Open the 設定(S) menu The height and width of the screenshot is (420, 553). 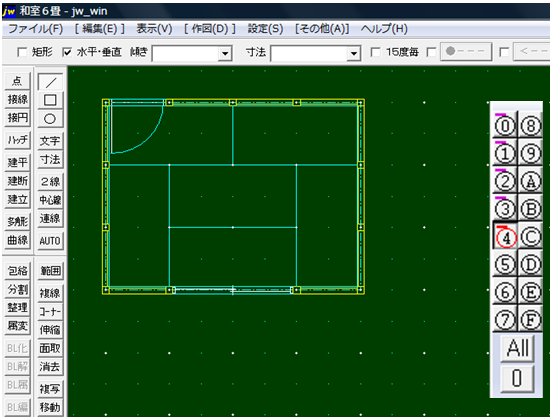coord(265,29)
